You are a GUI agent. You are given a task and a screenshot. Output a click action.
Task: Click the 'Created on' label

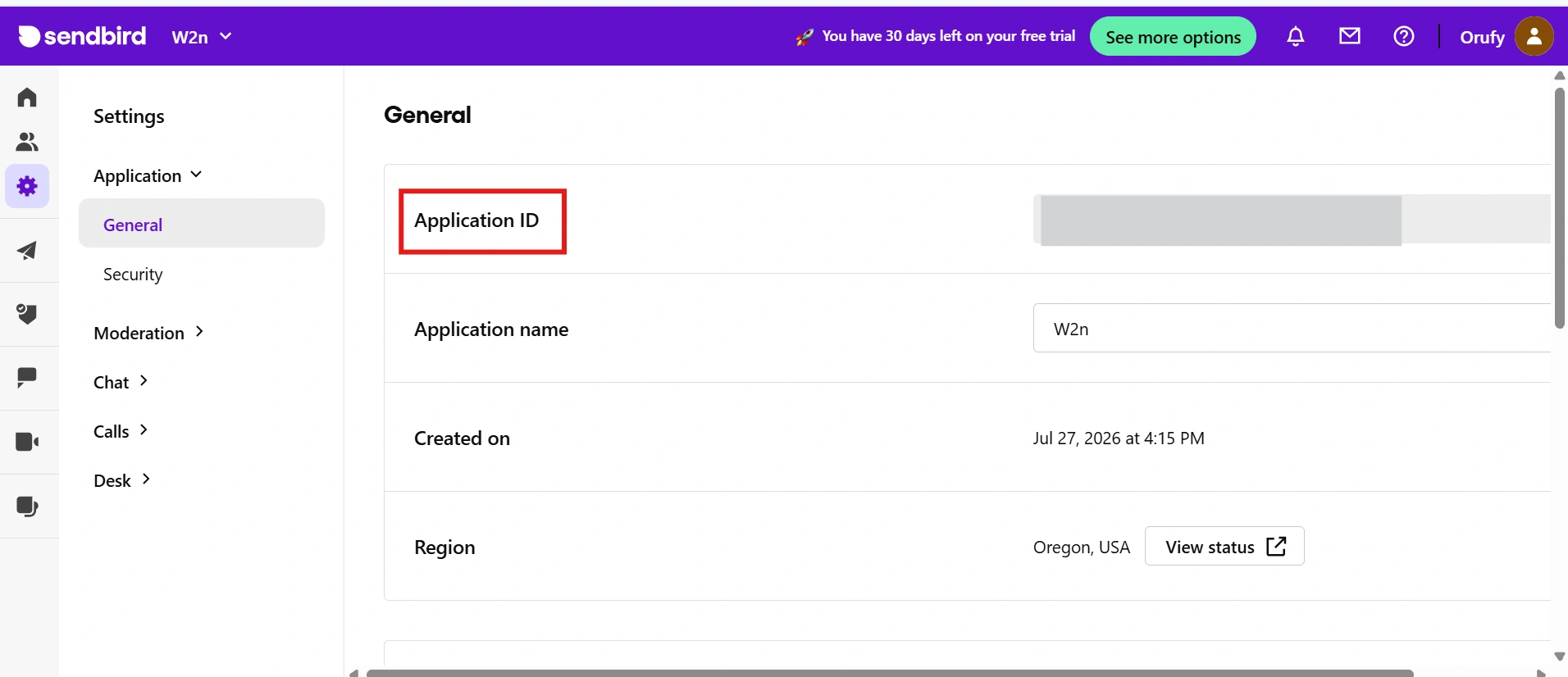[x=462, y=438]
